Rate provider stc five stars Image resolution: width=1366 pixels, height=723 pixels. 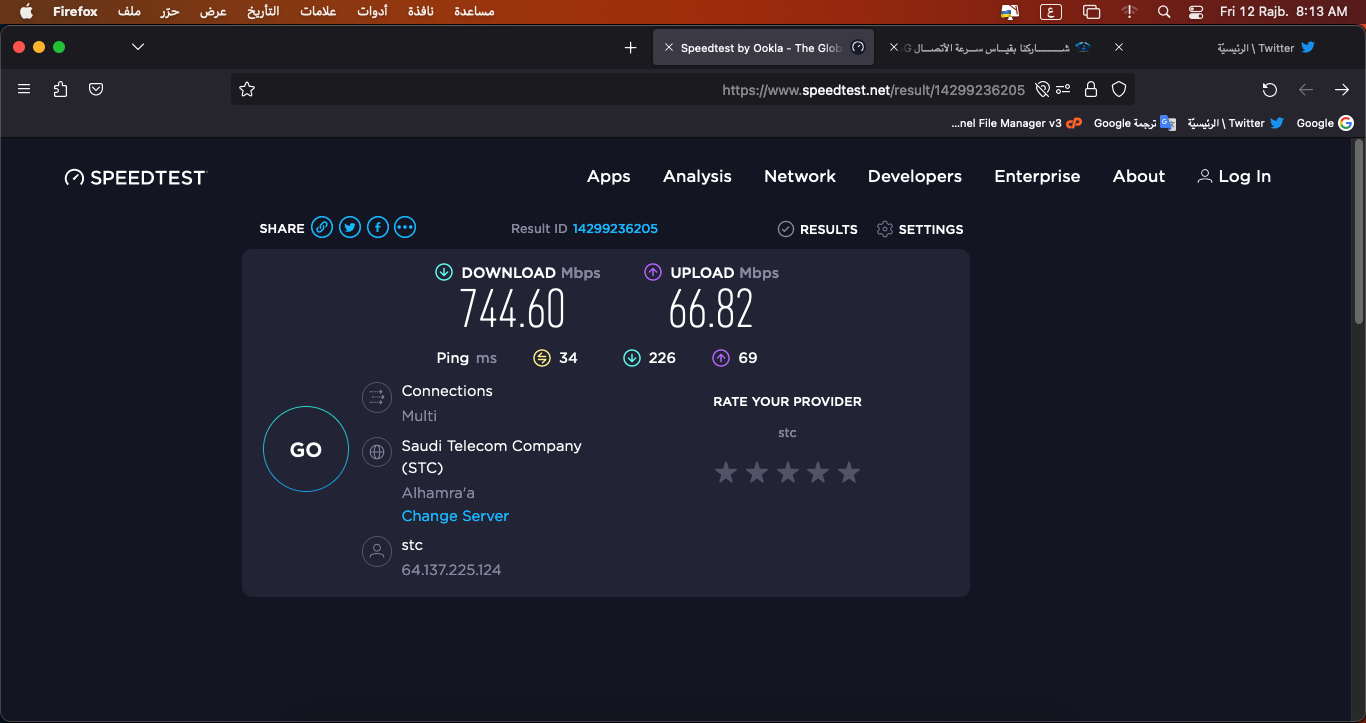[849, 472]
